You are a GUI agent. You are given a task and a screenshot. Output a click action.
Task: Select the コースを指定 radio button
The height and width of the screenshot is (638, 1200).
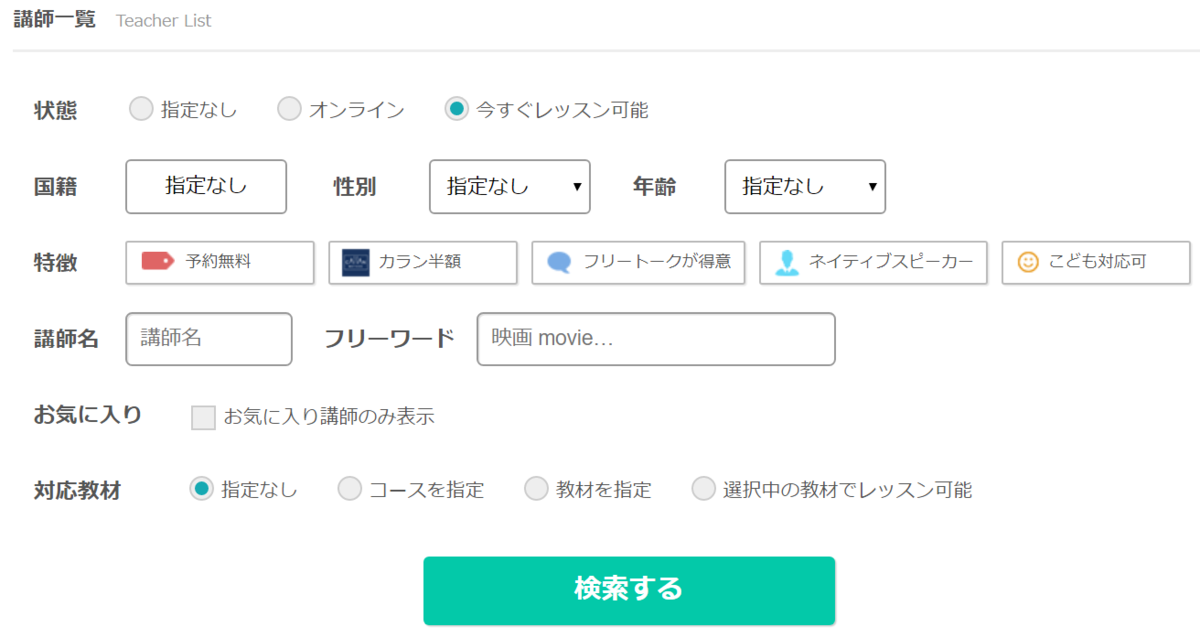(349, 489)
